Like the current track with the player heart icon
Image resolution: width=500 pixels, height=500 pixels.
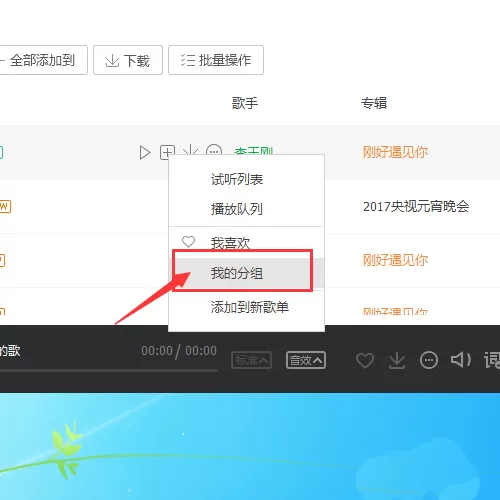click(365, 360)
